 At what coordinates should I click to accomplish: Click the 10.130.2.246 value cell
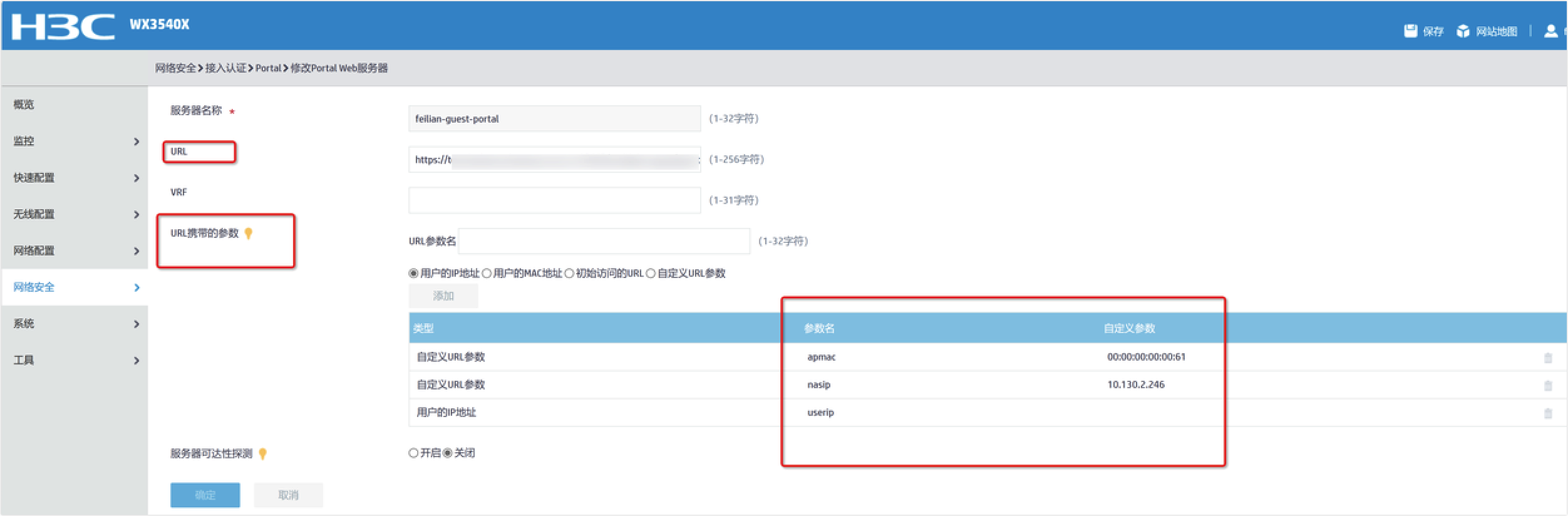point(1136,384)
